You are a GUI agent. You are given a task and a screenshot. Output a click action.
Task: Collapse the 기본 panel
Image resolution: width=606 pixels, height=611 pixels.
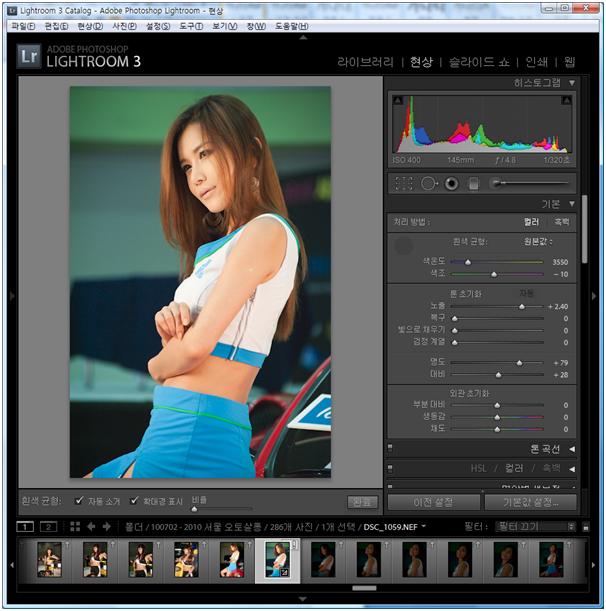(x=572, y=204)
